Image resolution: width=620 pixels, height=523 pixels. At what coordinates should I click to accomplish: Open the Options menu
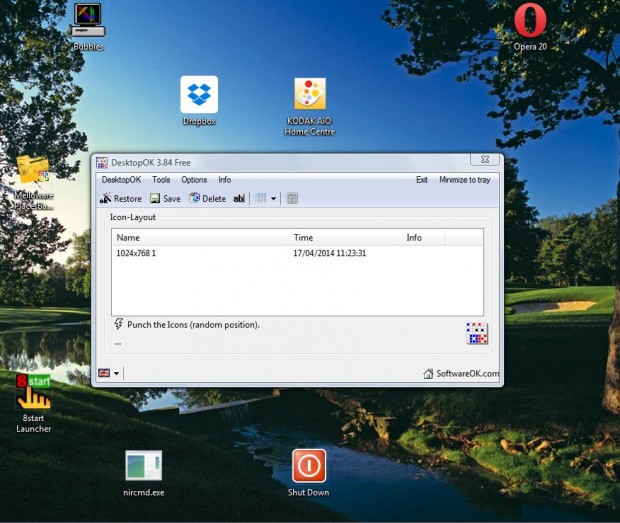click(x=194, y=180)
